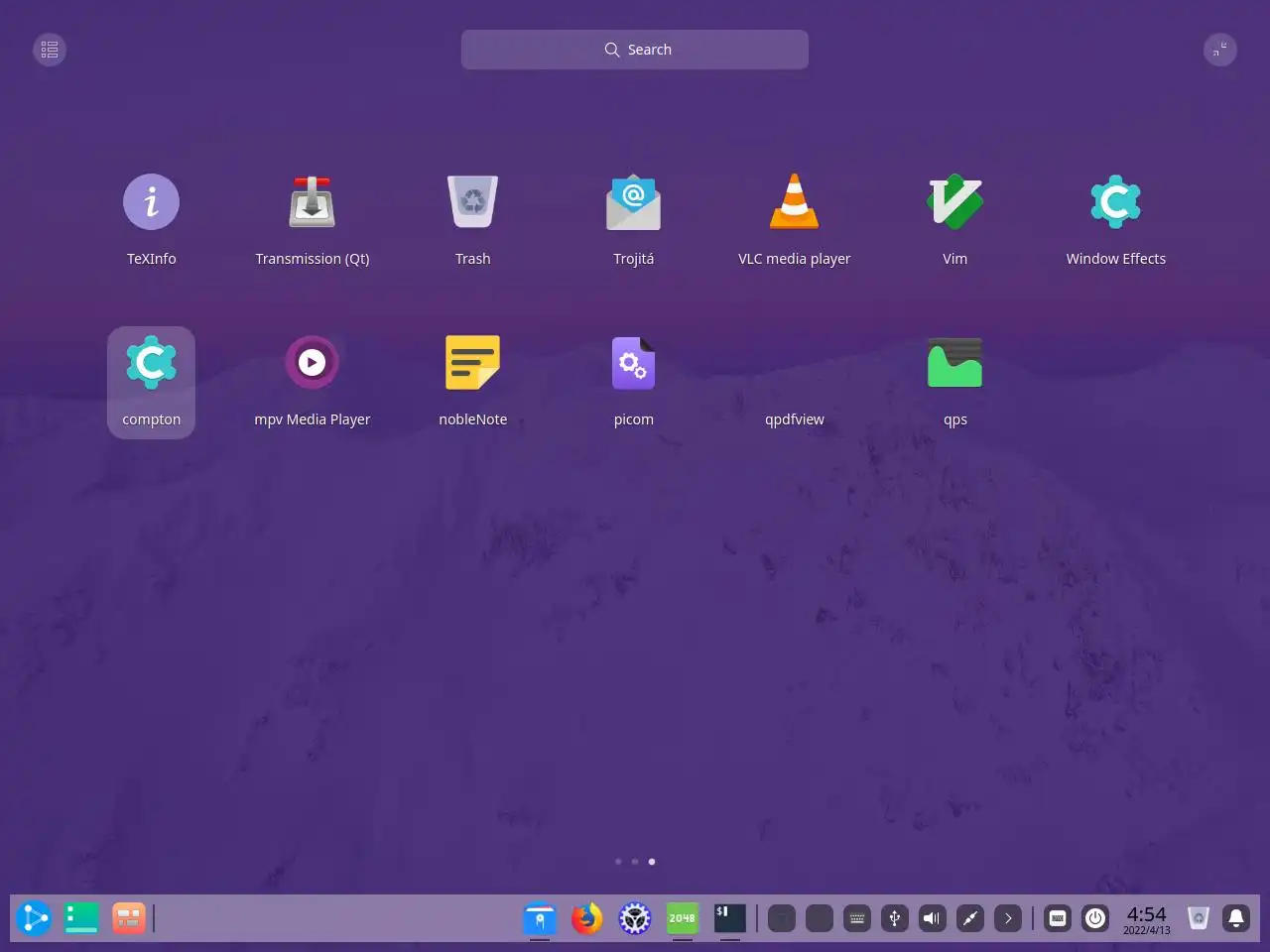Go to the second launcher page dot
Image resolution: width=1270 pixels, height=952 pixels.
(x=635, y=862)
